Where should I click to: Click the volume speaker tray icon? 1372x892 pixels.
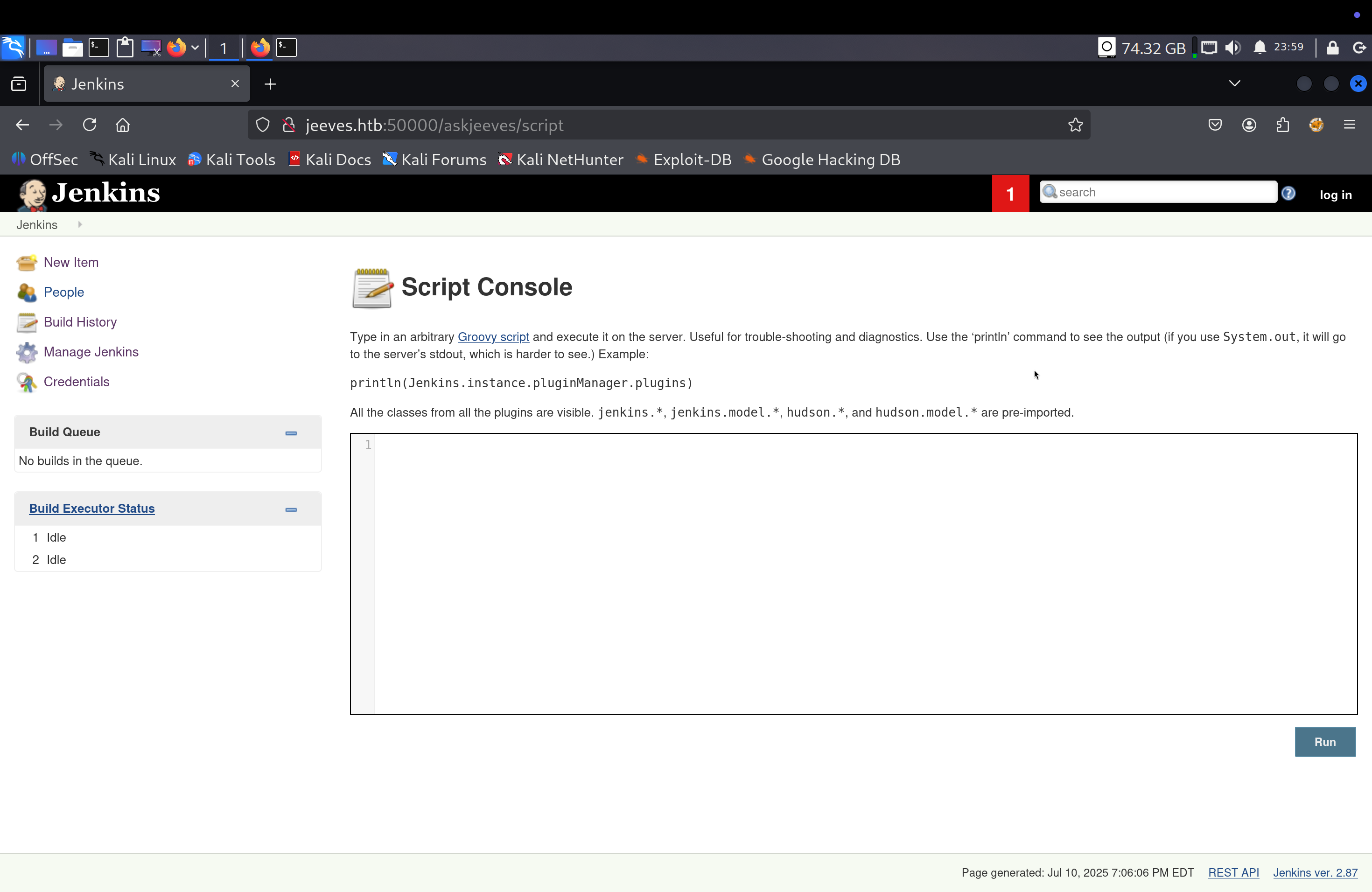(1234, 47)
